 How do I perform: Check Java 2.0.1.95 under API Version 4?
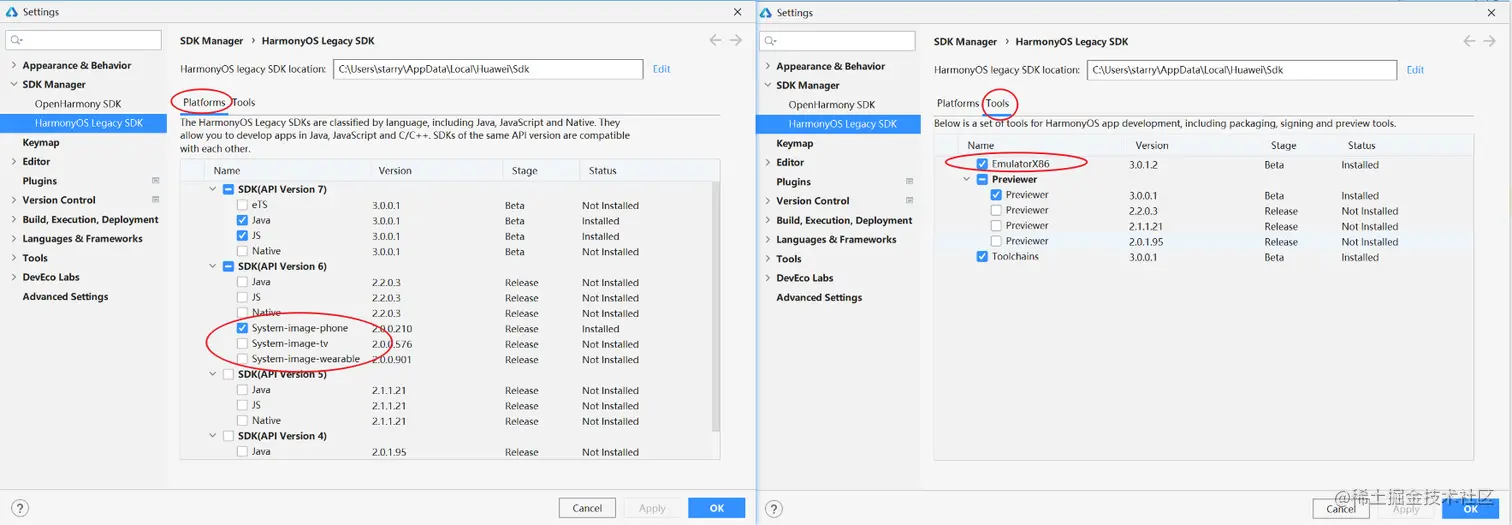pyautogui.click(x=242, y=452)
